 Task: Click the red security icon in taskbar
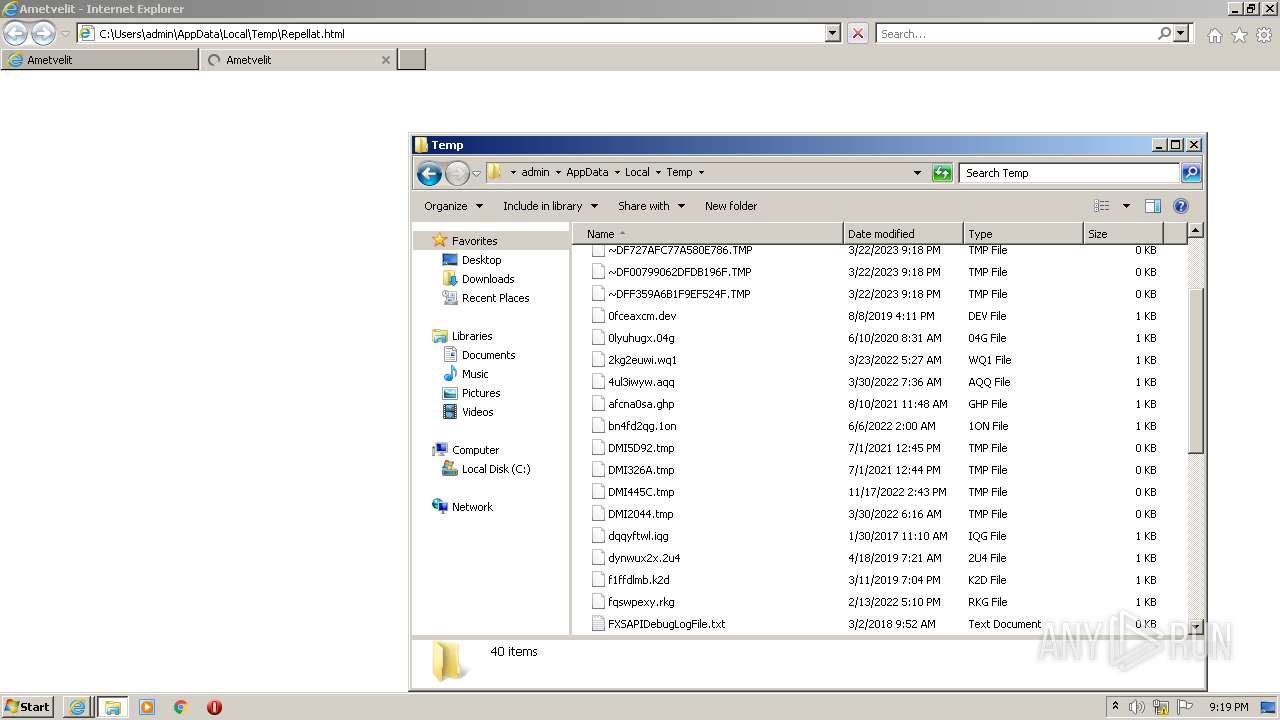[214, 707]
